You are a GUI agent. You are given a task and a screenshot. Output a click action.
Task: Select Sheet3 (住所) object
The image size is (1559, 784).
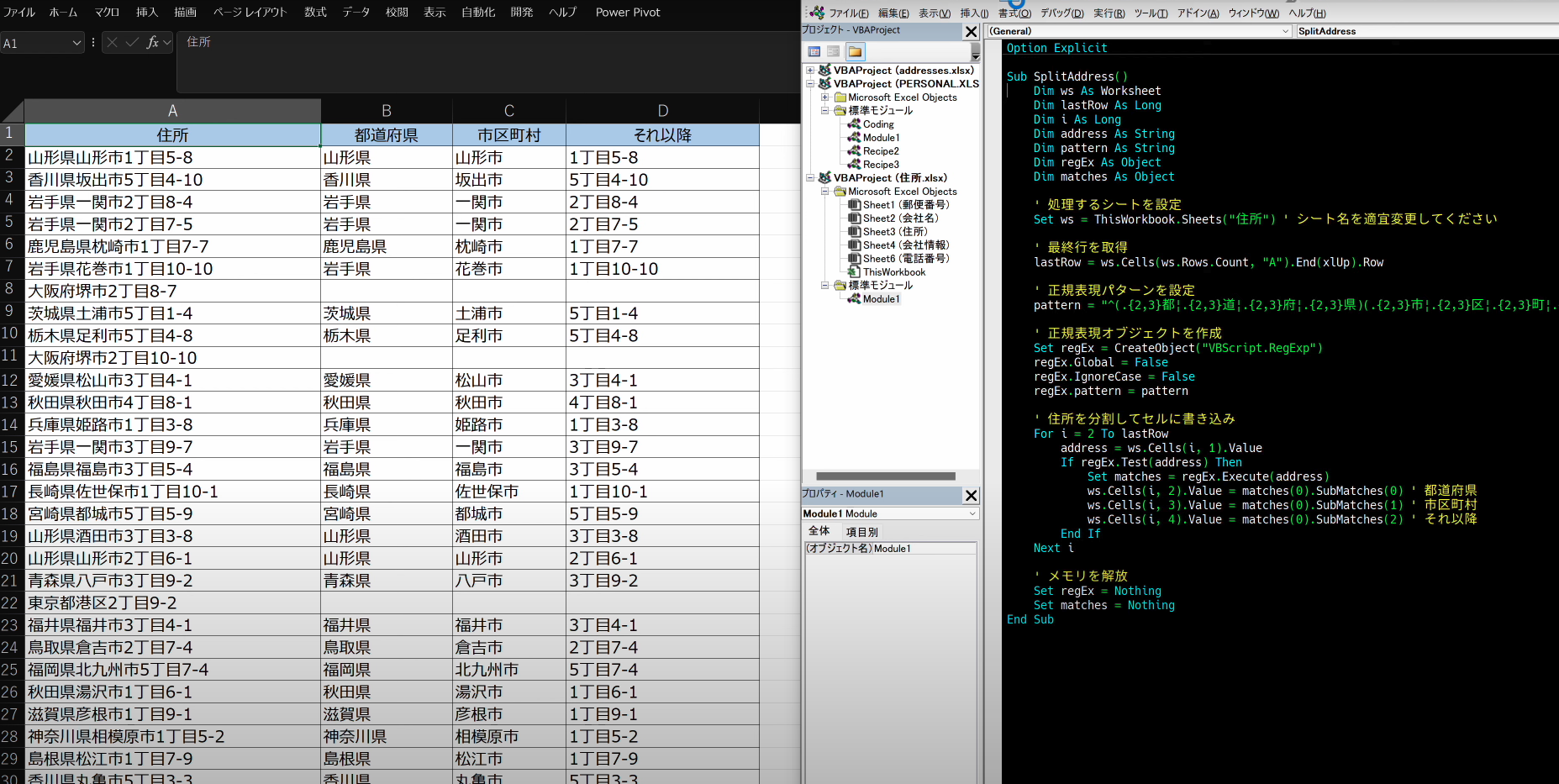(x=895, y=232)
